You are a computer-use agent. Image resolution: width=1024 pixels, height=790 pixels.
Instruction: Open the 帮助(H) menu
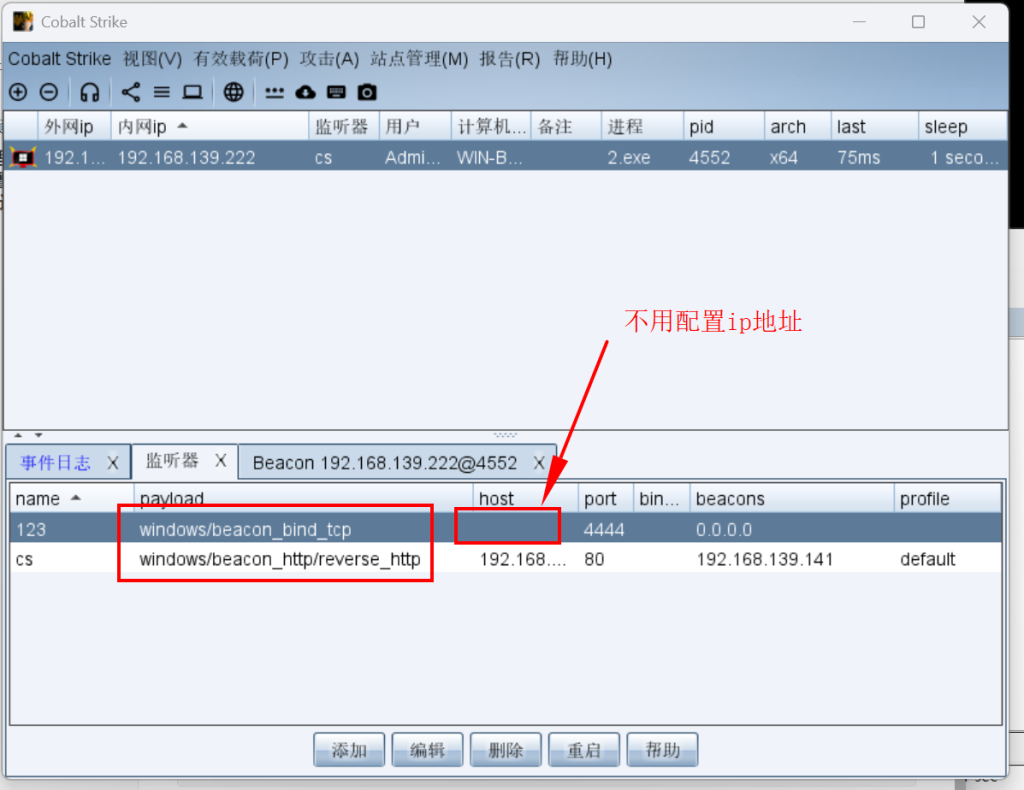[583, 59]
